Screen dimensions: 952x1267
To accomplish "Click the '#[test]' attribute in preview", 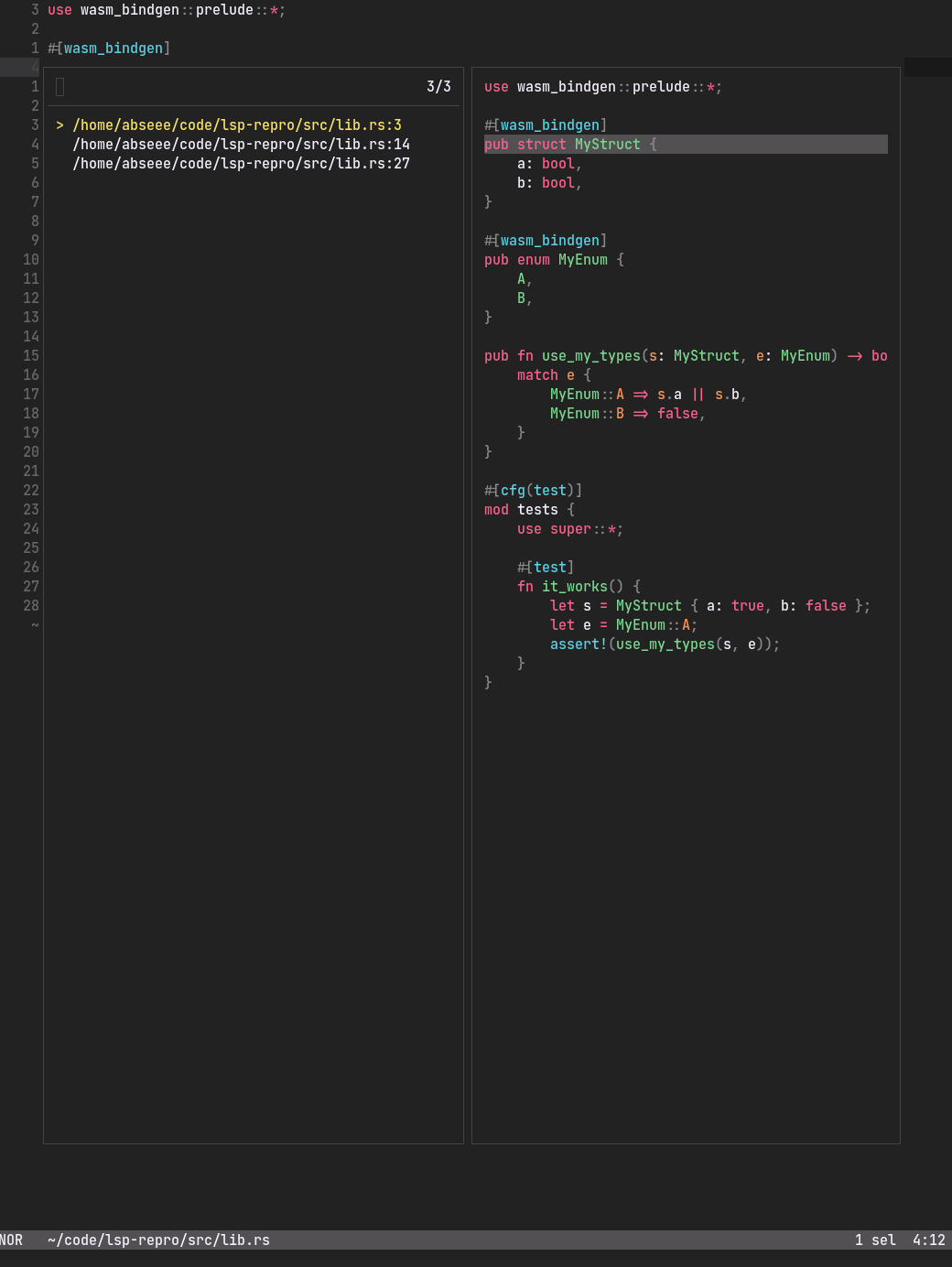I will click(x=546, y=568).
